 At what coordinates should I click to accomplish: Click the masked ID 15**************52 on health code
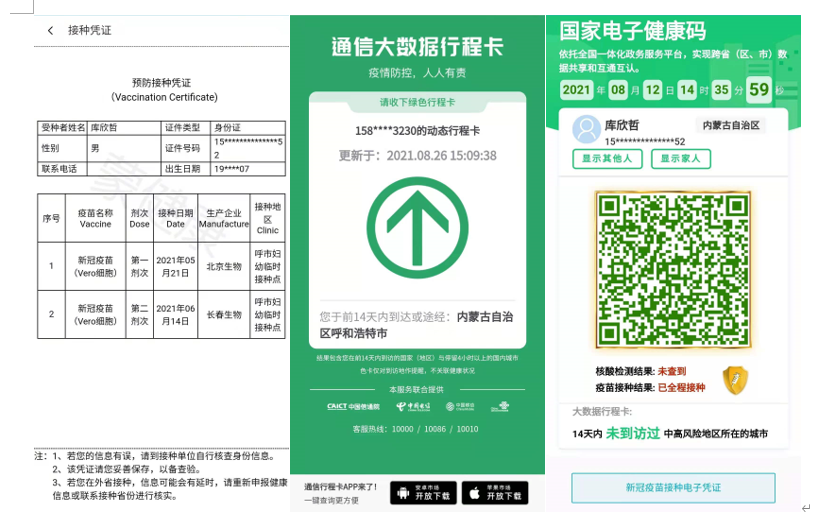(x=645, y=142)
